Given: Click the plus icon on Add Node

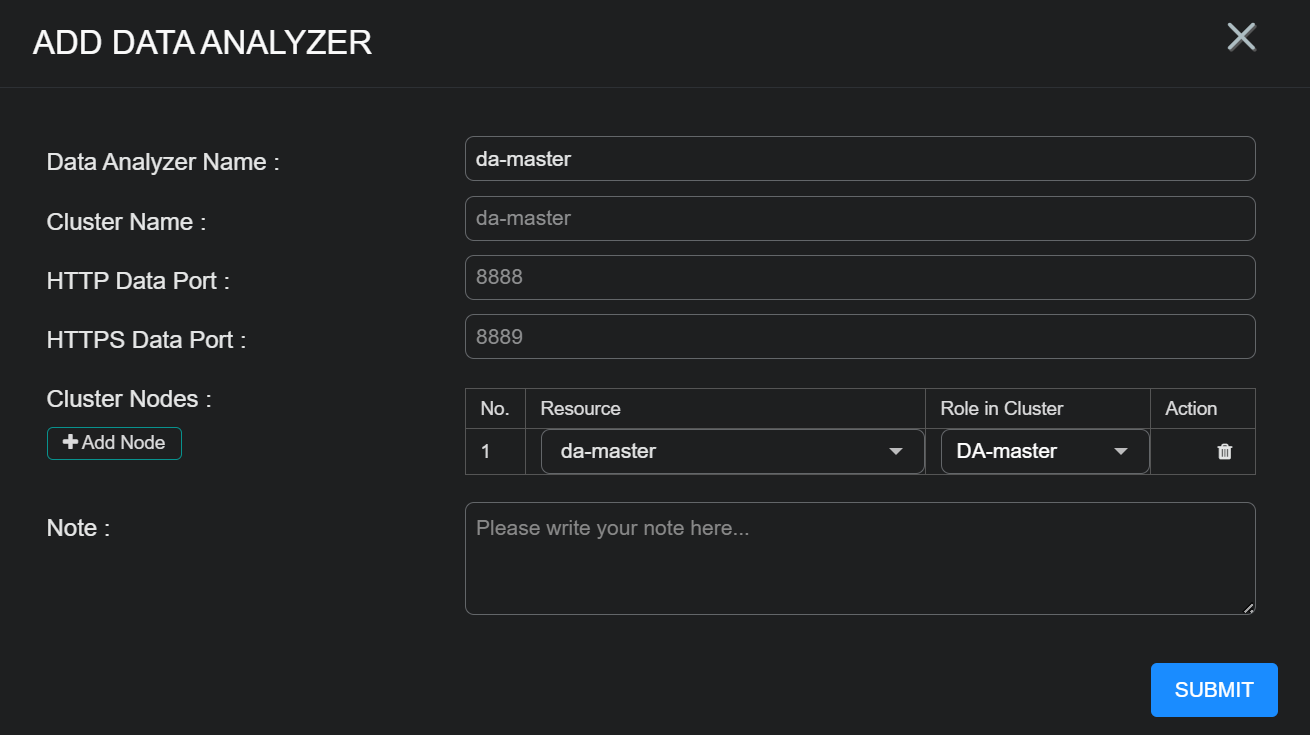Looking at the screenshot, I should [x=70, y=442].
